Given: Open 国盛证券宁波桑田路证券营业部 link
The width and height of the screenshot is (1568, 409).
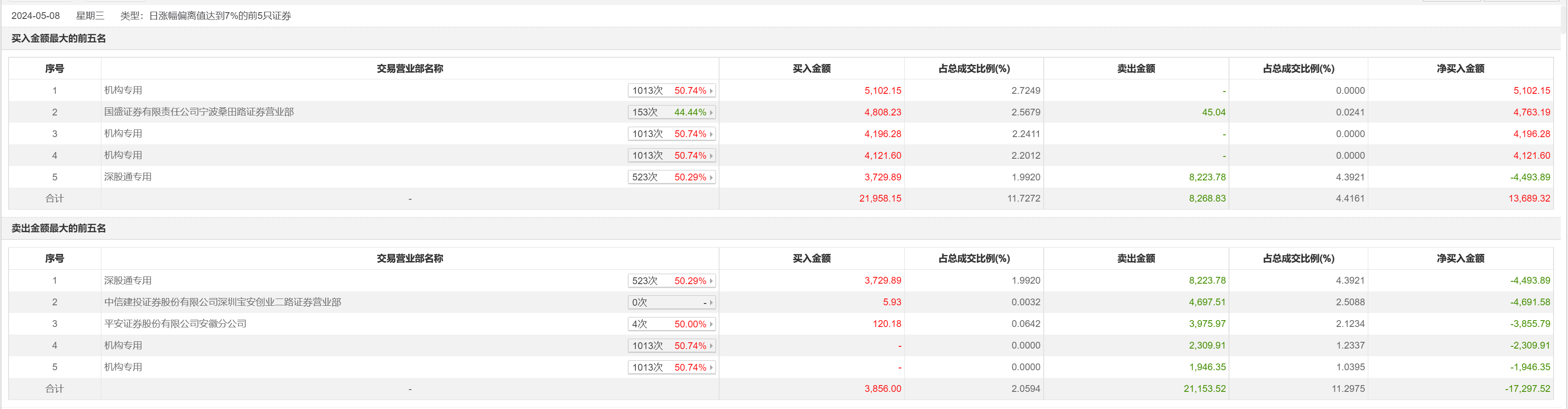Looking at the screenshot, I should click(x=198, y=112).
